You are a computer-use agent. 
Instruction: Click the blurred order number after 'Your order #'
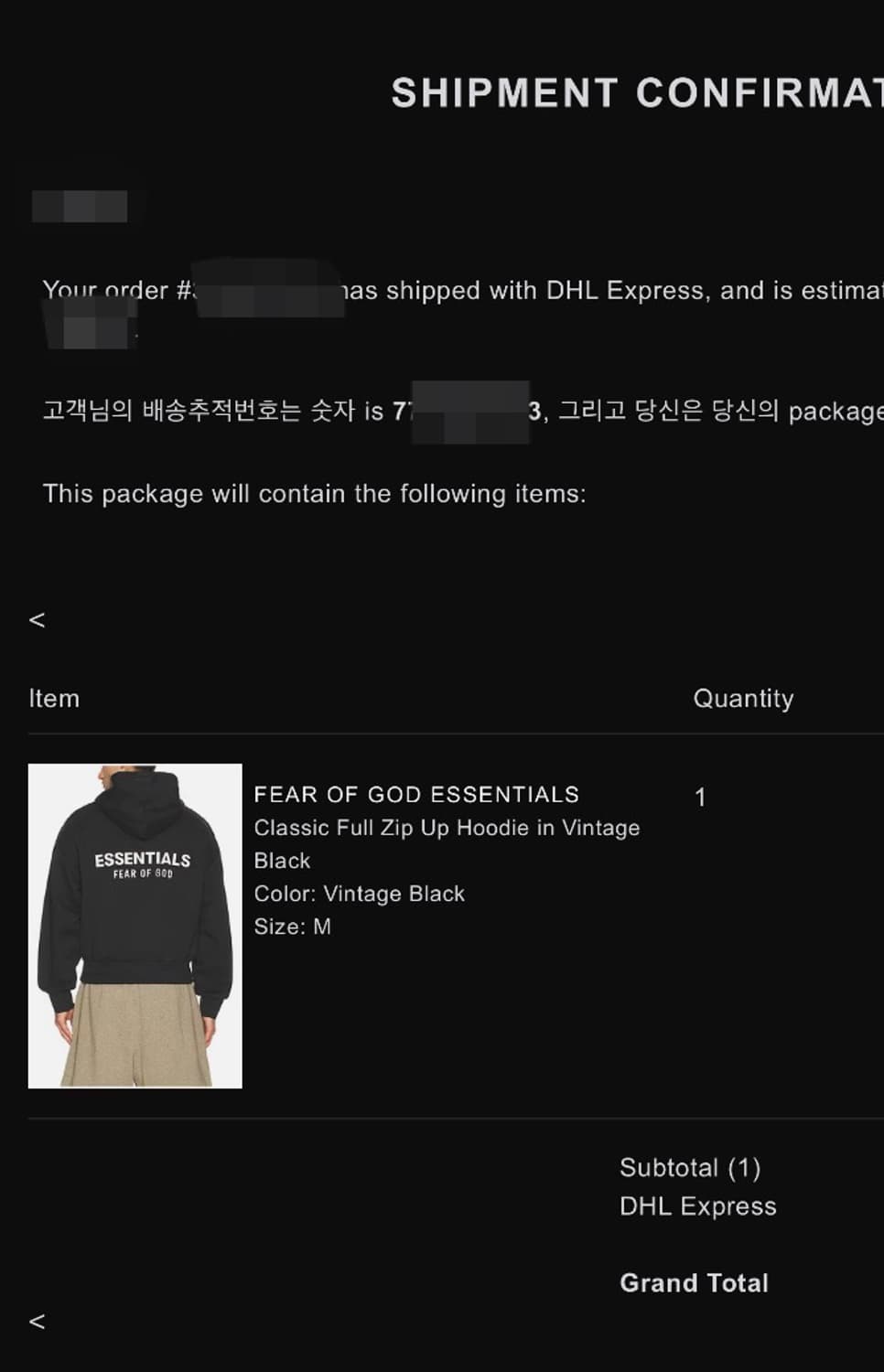click(269, 289)
